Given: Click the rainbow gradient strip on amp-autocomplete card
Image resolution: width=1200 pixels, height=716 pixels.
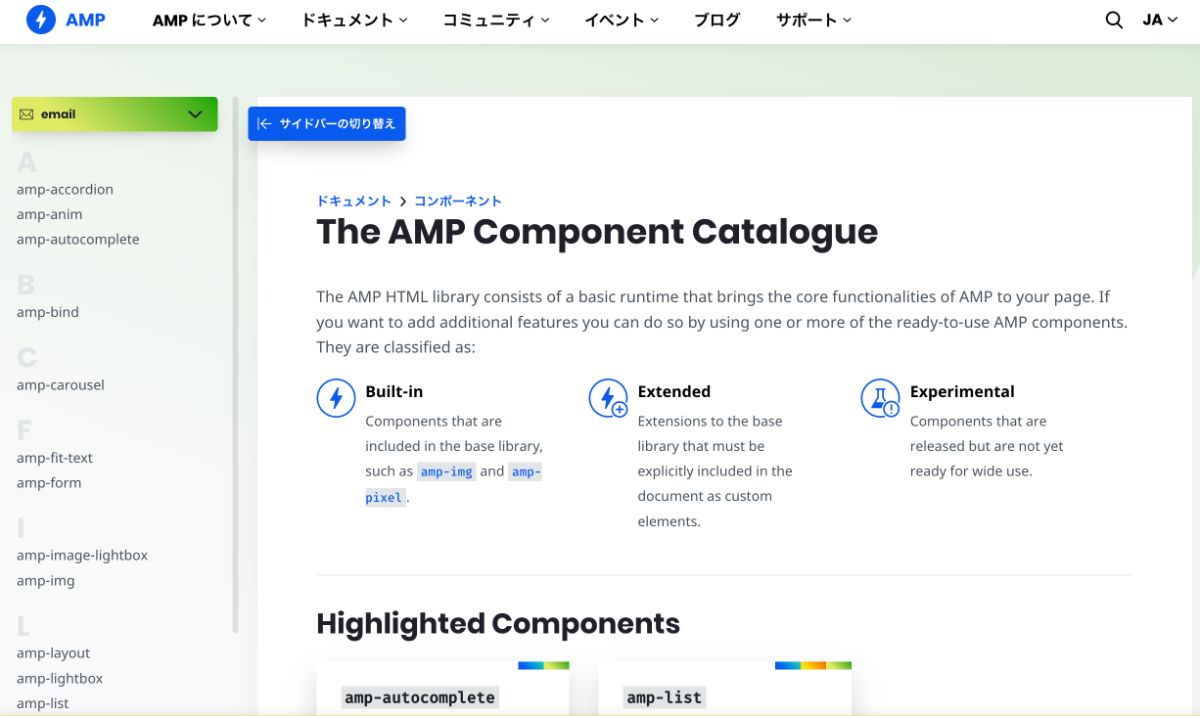Looking at the screenshot, I should click(544, 664).
